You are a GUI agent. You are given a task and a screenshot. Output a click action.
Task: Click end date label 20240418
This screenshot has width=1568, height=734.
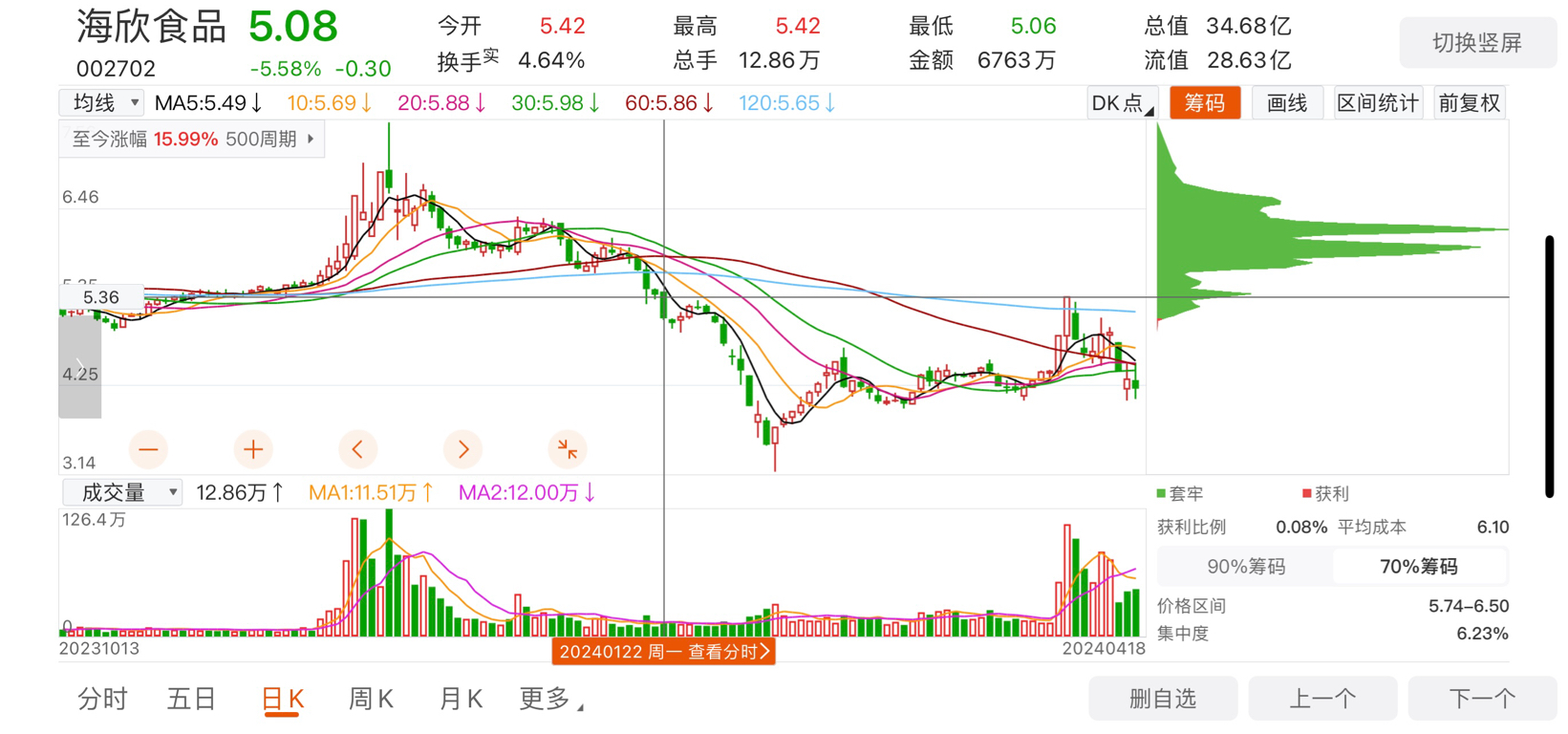coord(1104,648)
